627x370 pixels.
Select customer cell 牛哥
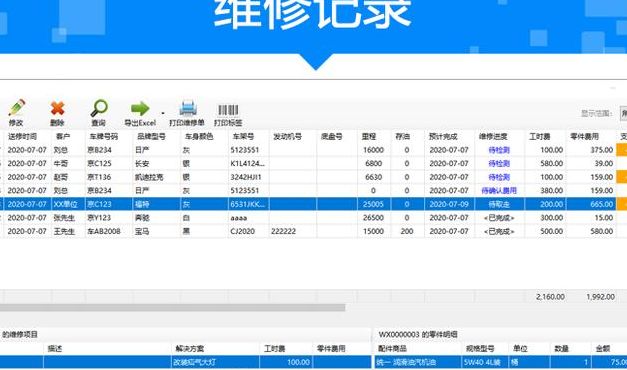pos(61,164)
